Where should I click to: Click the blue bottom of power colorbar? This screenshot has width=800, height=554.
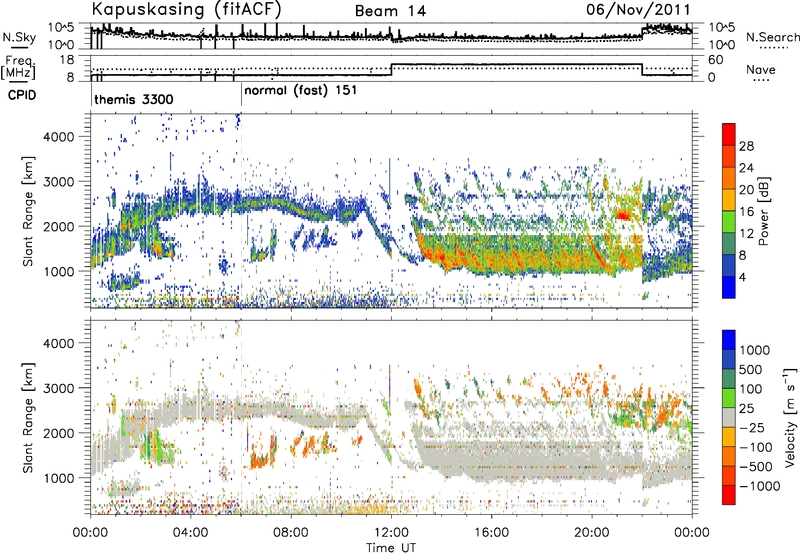(x=729, y=288)
